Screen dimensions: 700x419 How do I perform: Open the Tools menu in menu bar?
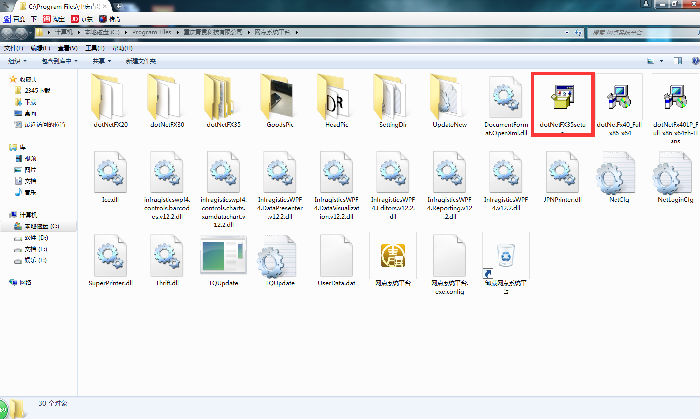click(x=92, y=47)
